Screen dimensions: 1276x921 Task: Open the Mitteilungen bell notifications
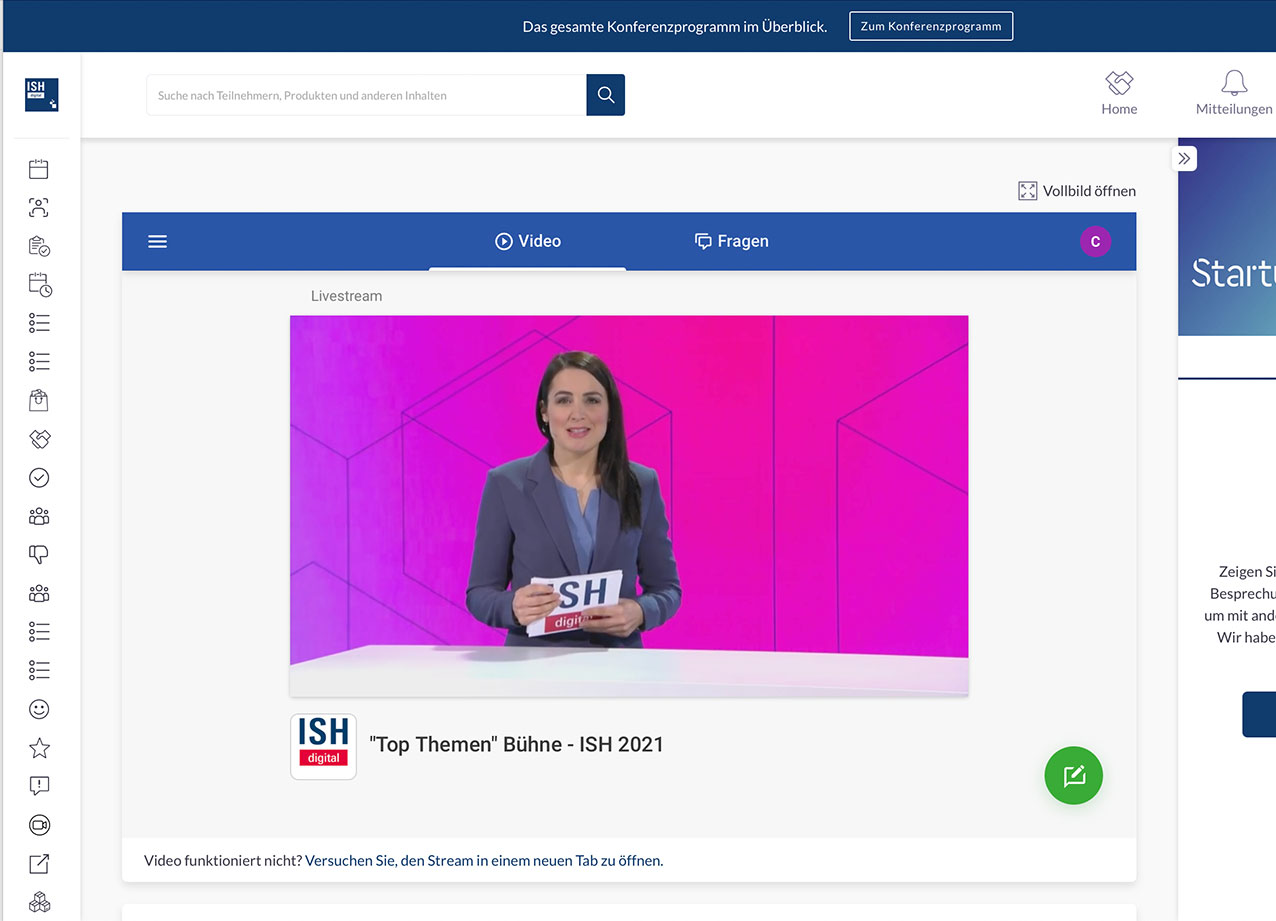[x=1234, y=94]
